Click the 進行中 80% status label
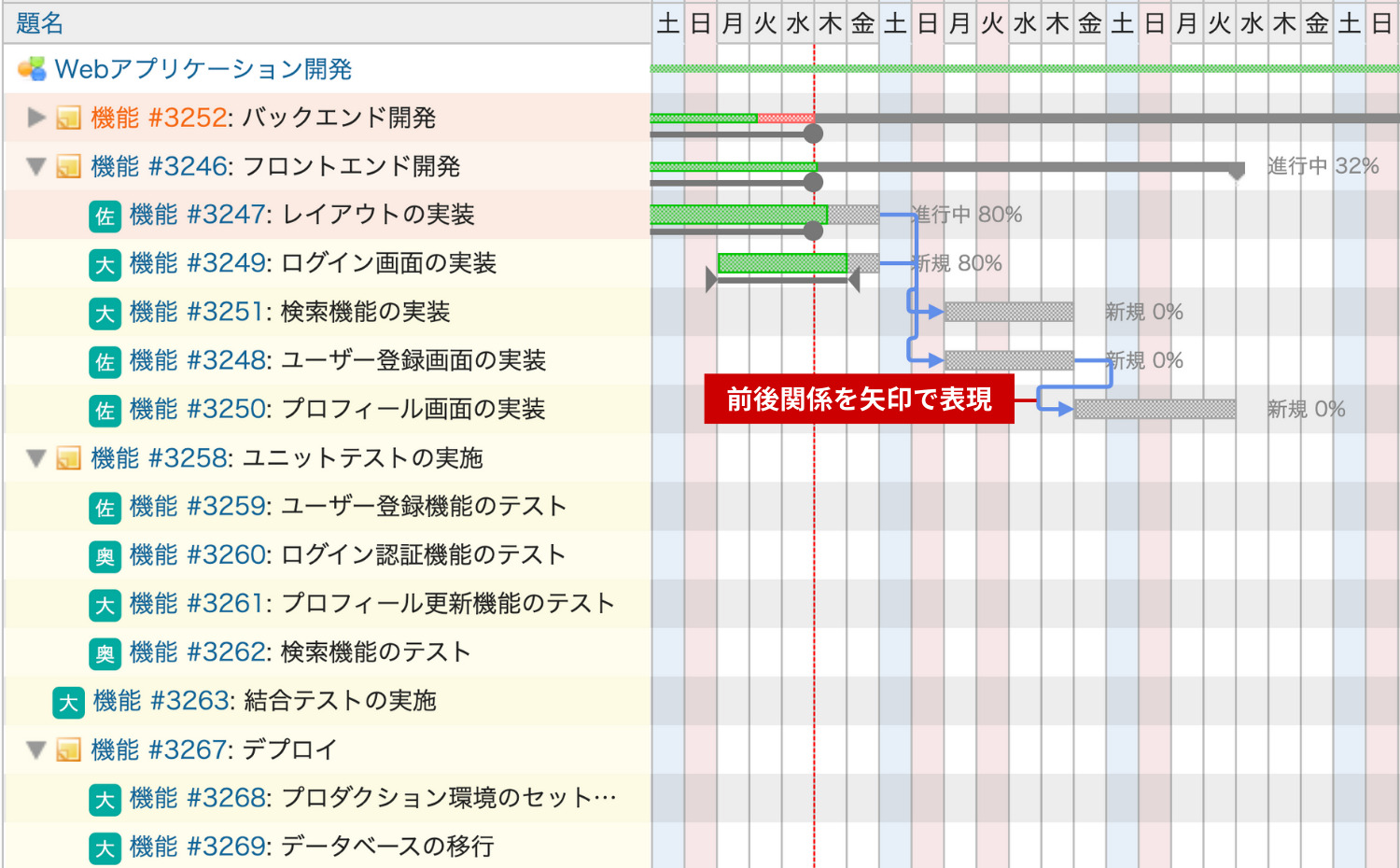Screen dimensions: 1400x868 coord(967,215)
